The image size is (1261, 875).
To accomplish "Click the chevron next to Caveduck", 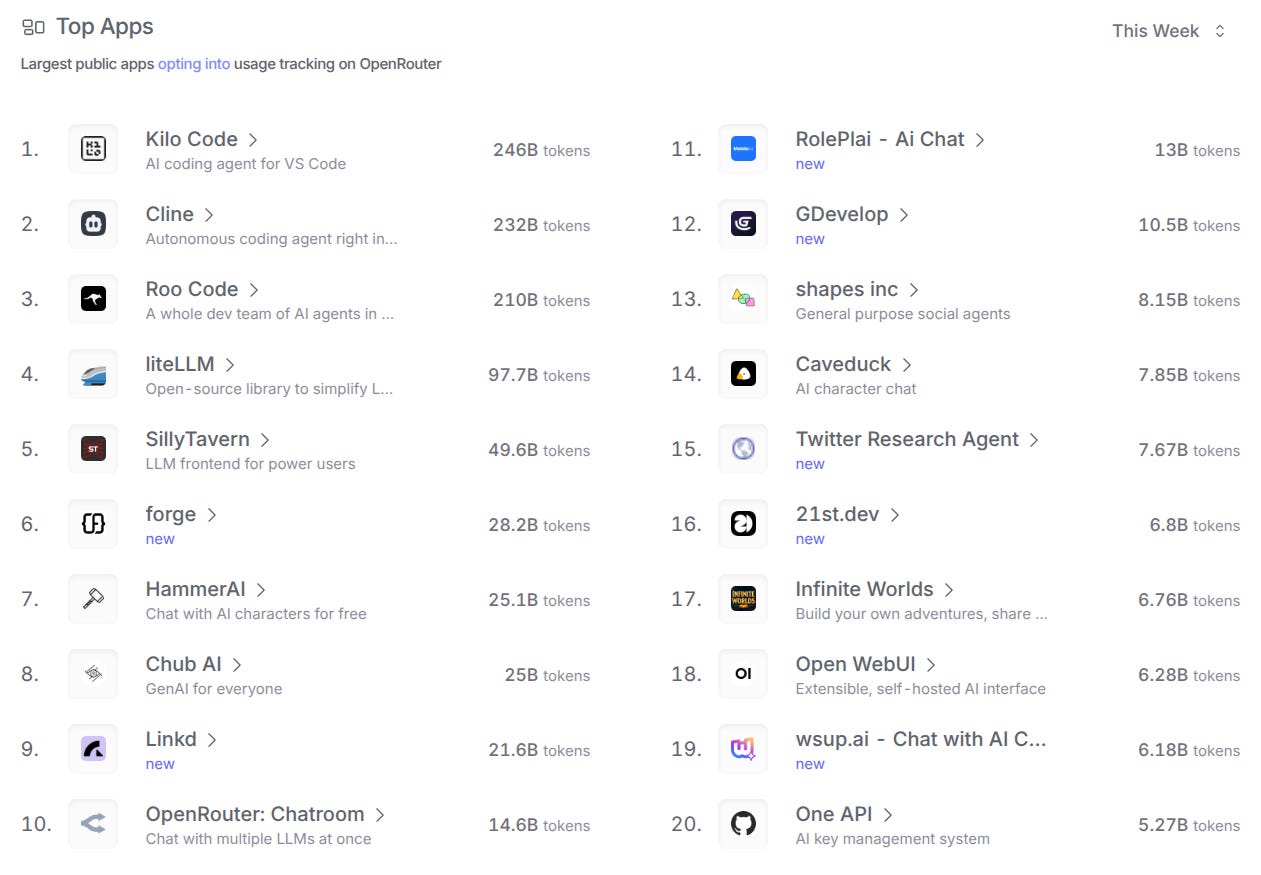I will [907, 365].
